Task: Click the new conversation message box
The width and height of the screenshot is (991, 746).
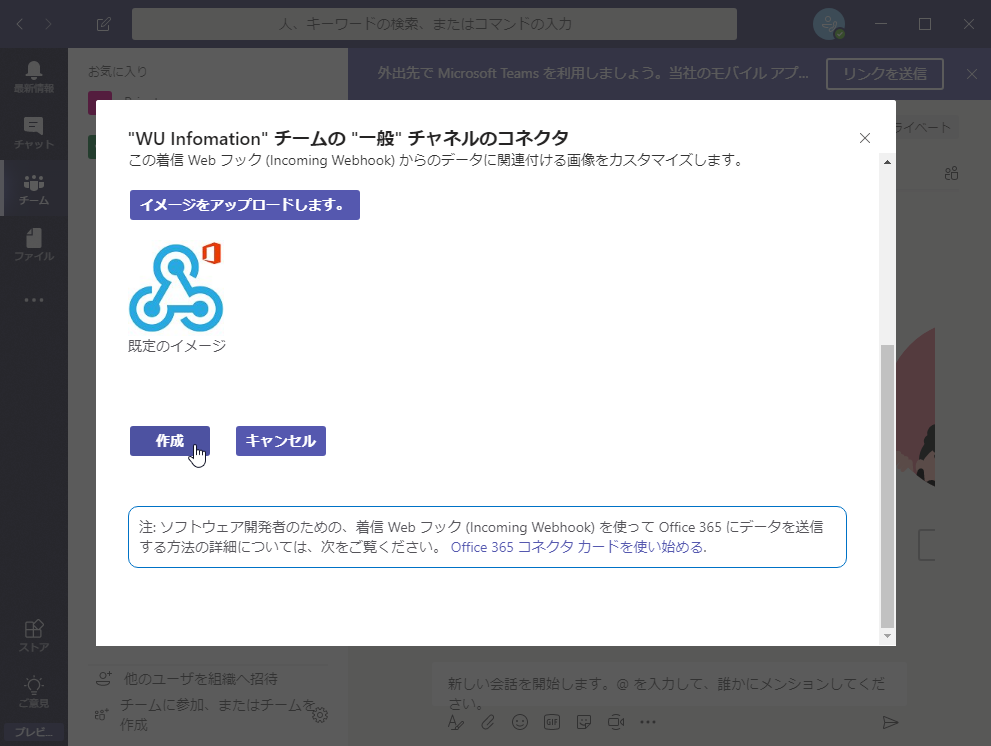Action: coord(669,685)
